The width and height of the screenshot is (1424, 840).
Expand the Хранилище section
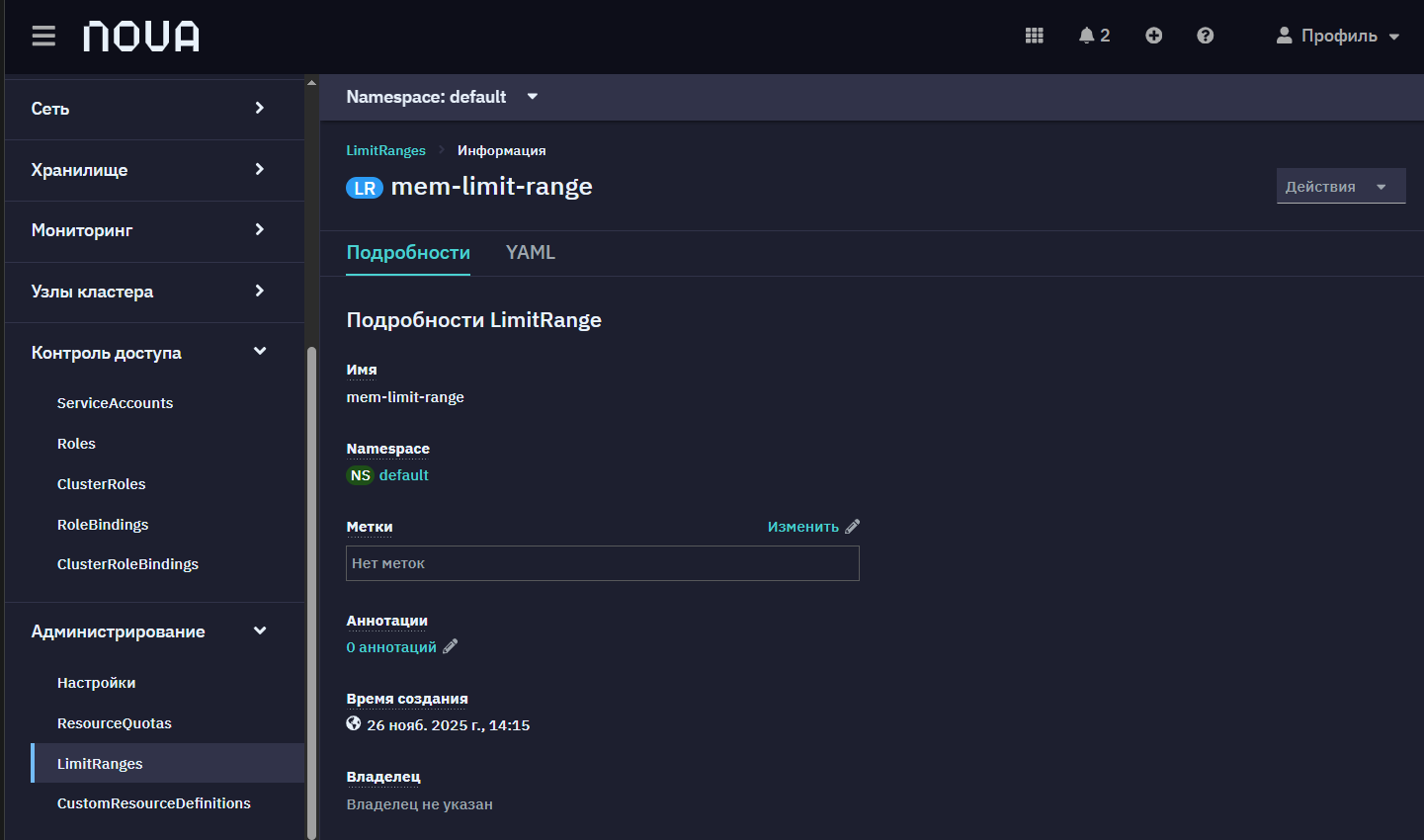(155, 170)
